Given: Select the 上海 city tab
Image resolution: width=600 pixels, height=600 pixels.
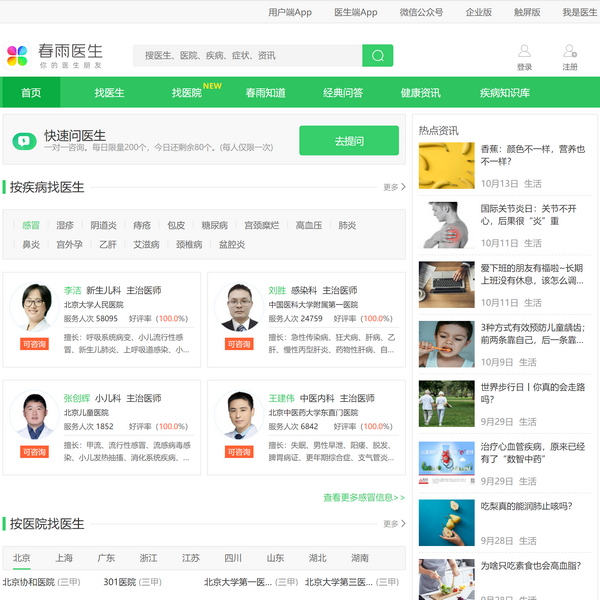Looking at the screenshot, I should [64, 558].
